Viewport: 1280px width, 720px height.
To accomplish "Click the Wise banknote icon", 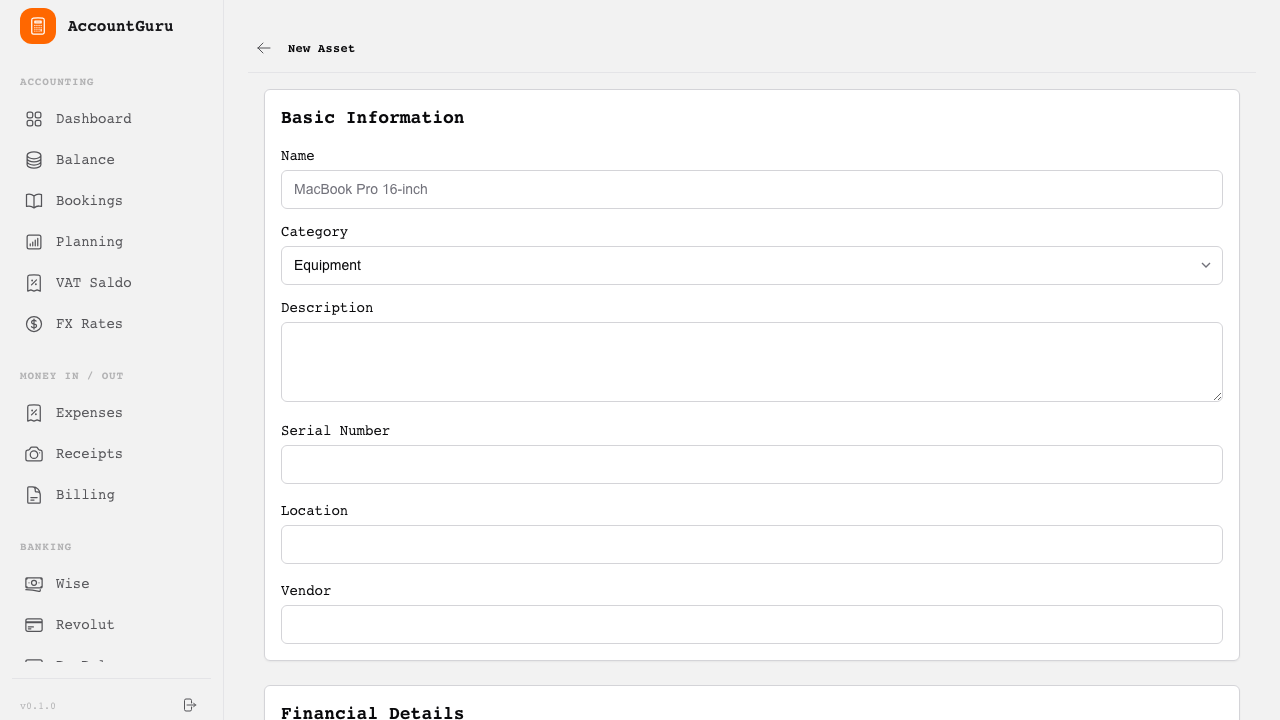I will tap(34, 584).
